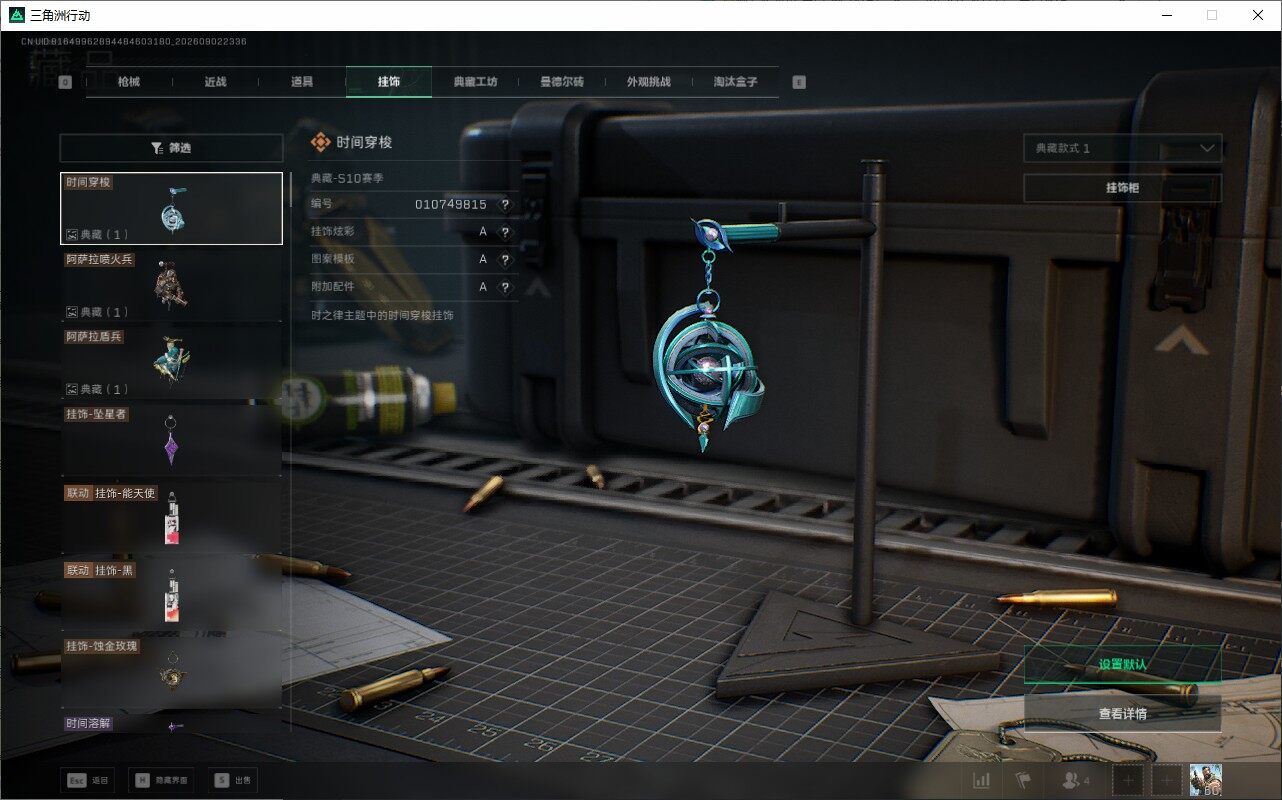Screen dimensions: 1282x800
Task: Click the 典藏-S10赛季 label
Action: tap(347, 178)
